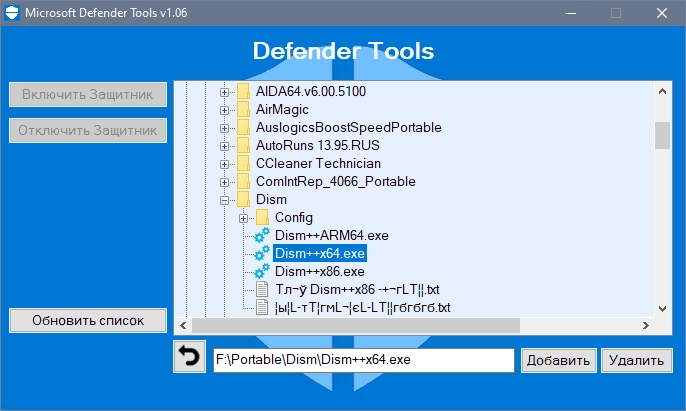The height and width of the screenshot is (411, 686).
Task: Click the vertical scrollbar down arrow
Action: pos(662,309)
